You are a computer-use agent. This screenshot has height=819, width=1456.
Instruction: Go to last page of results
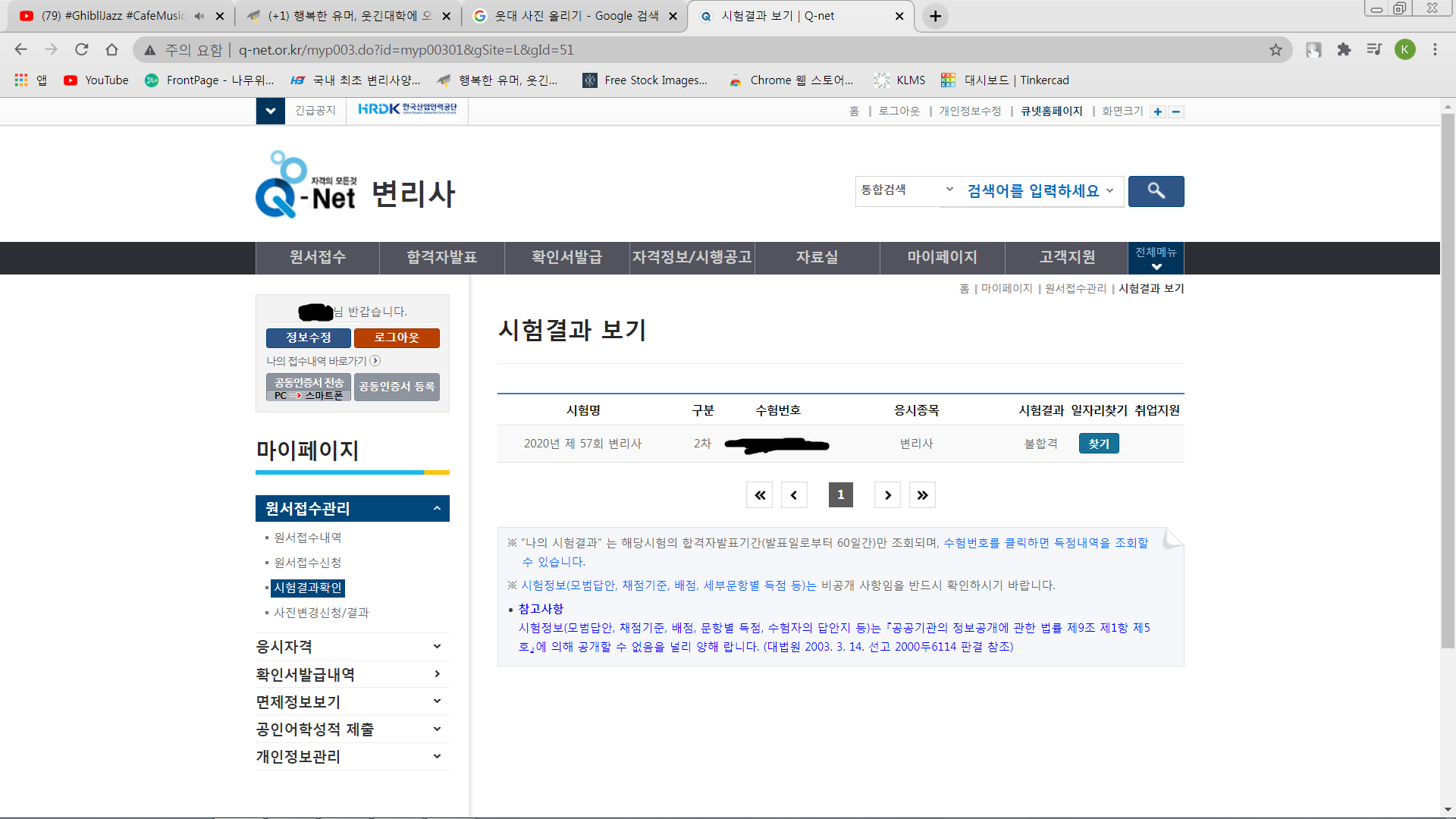[x=922, y=495]
